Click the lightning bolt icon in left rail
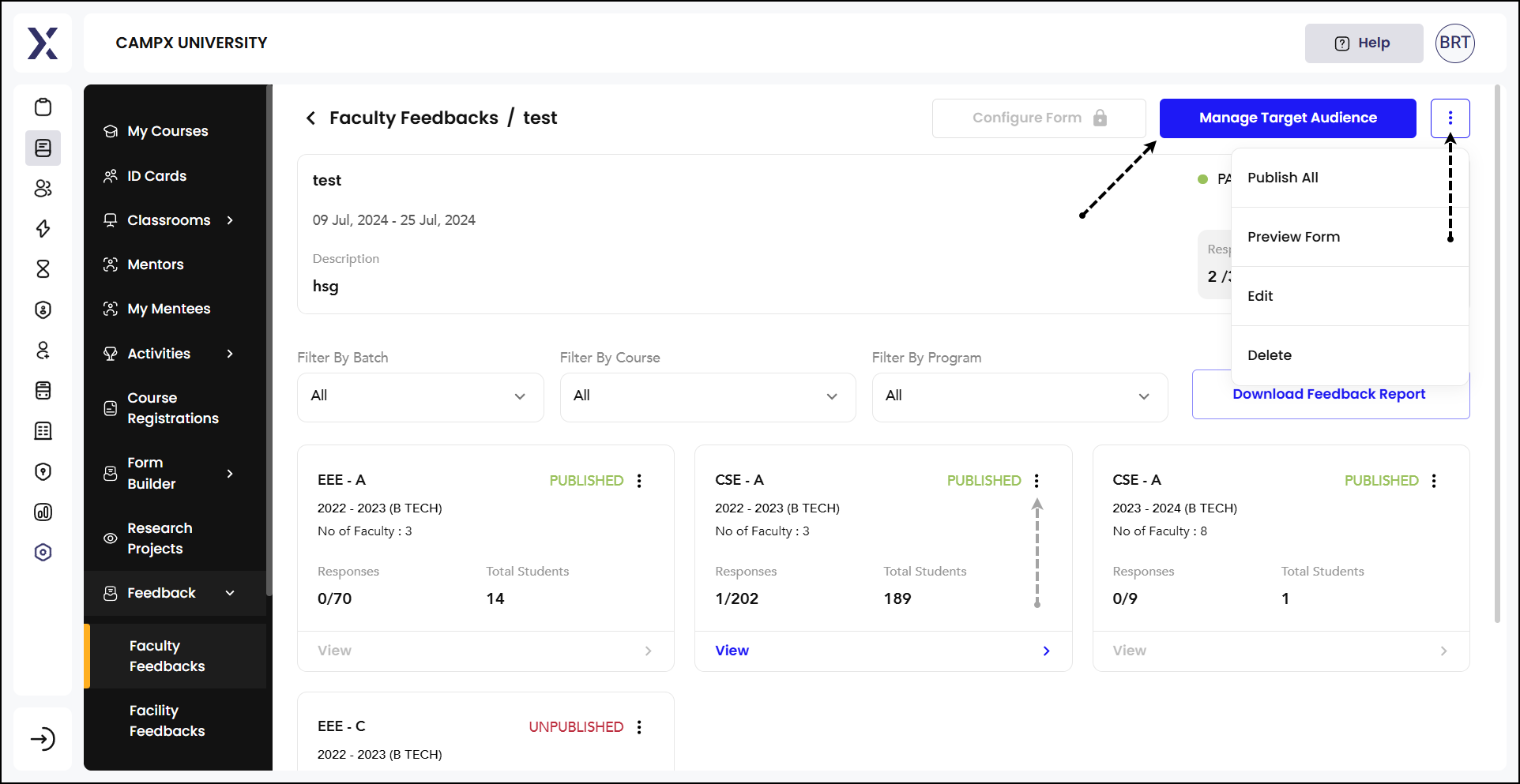 [x=43, y=229]
